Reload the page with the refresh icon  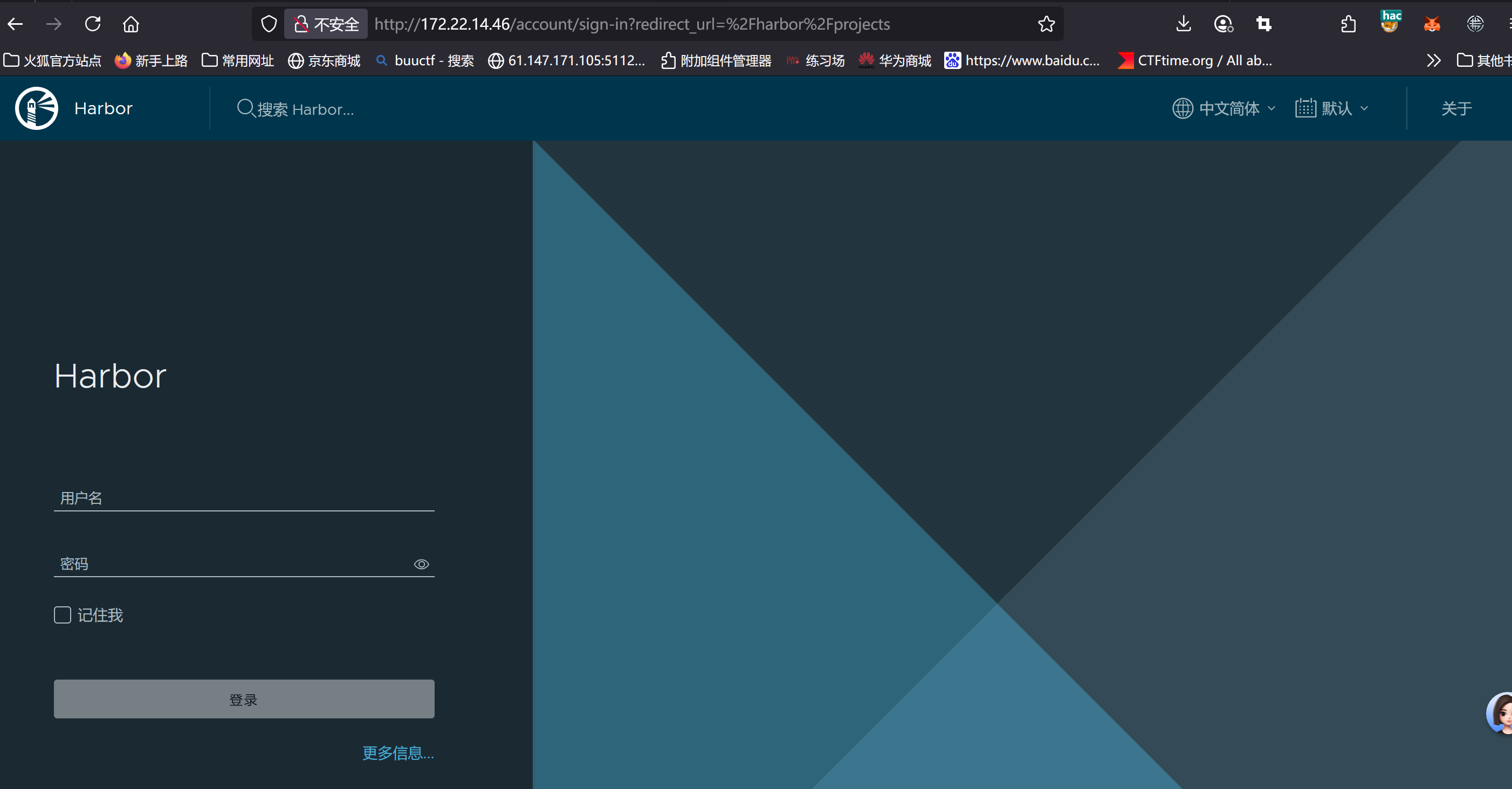click(93, 24)
